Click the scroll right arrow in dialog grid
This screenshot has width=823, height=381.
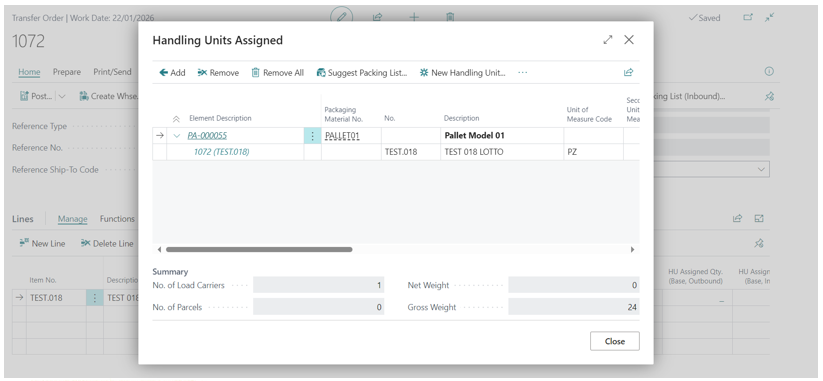tap(632, 250)
